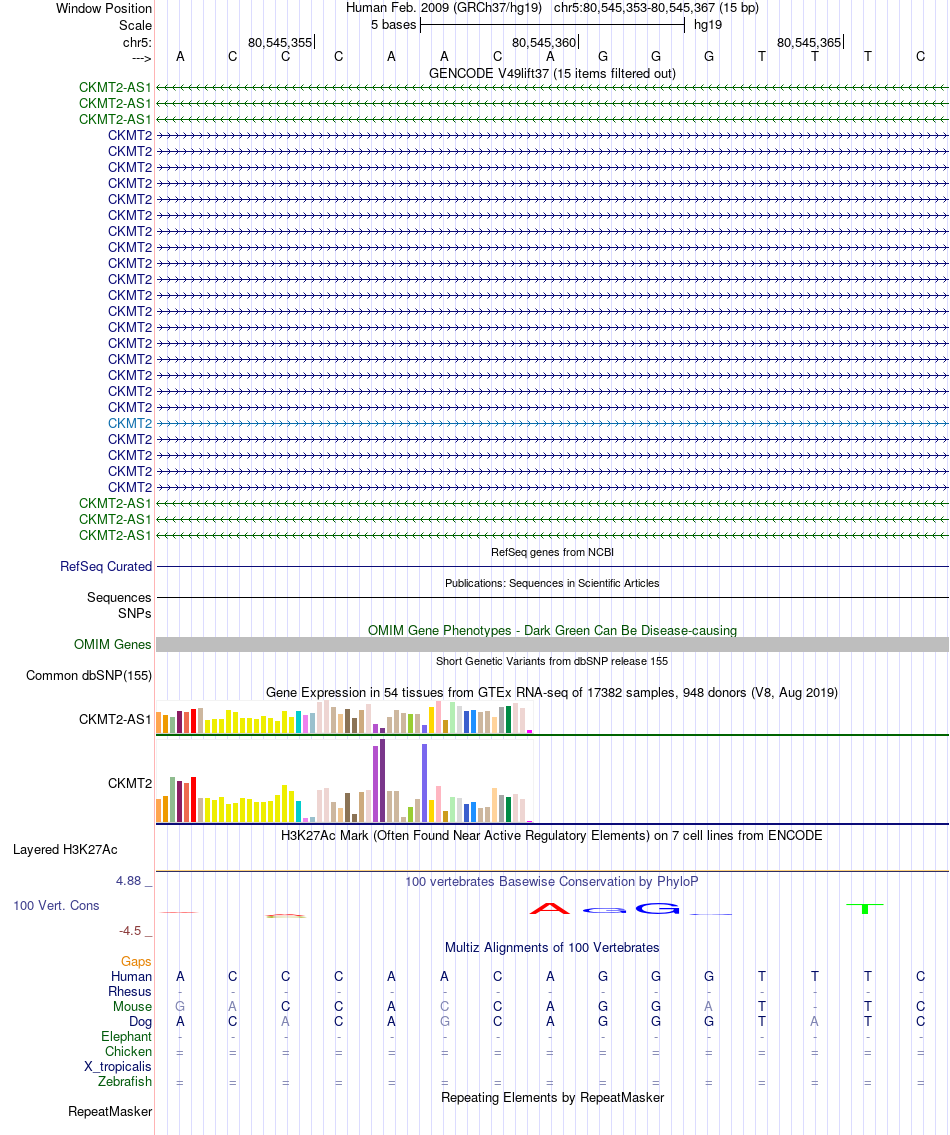The width and height of the screenshot is (950, 1135).
Task: Click the Layered H3K27Ac label
Action: point(65,850)
